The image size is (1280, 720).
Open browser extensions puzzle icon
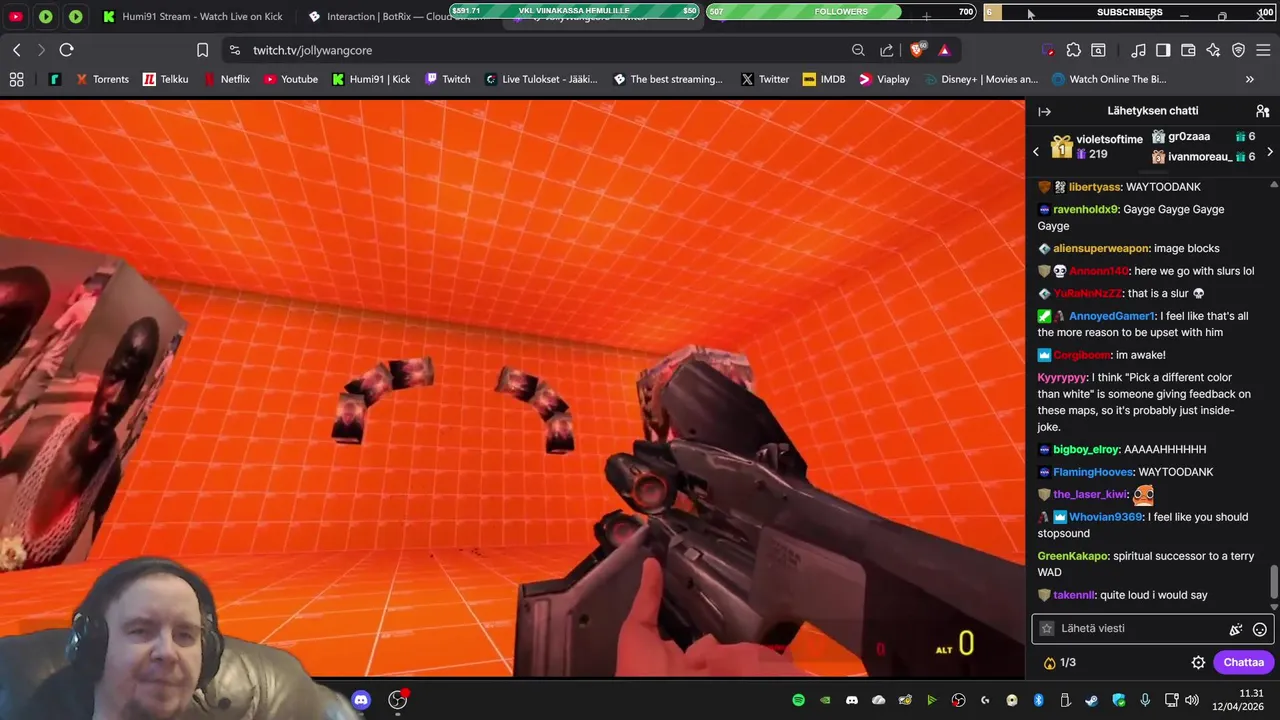pos(1073,50)
